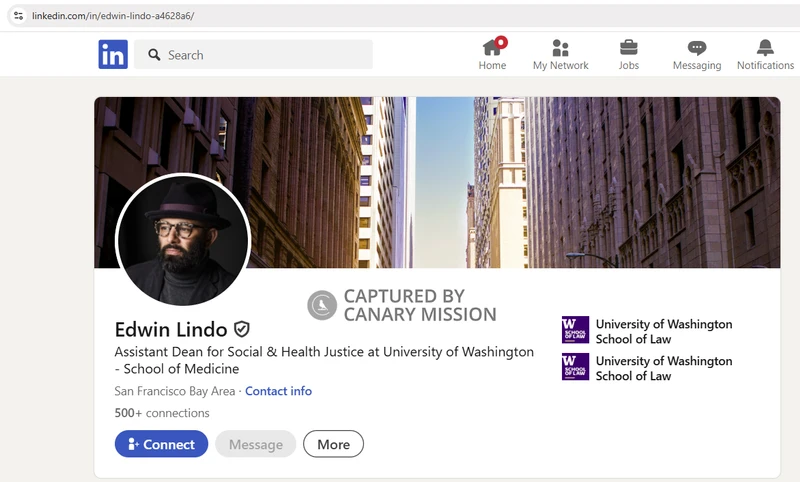This screenshot has width=800, height=482.
Task: View 500+ connections
Action: pyautogui.click(x=162, y=413)
